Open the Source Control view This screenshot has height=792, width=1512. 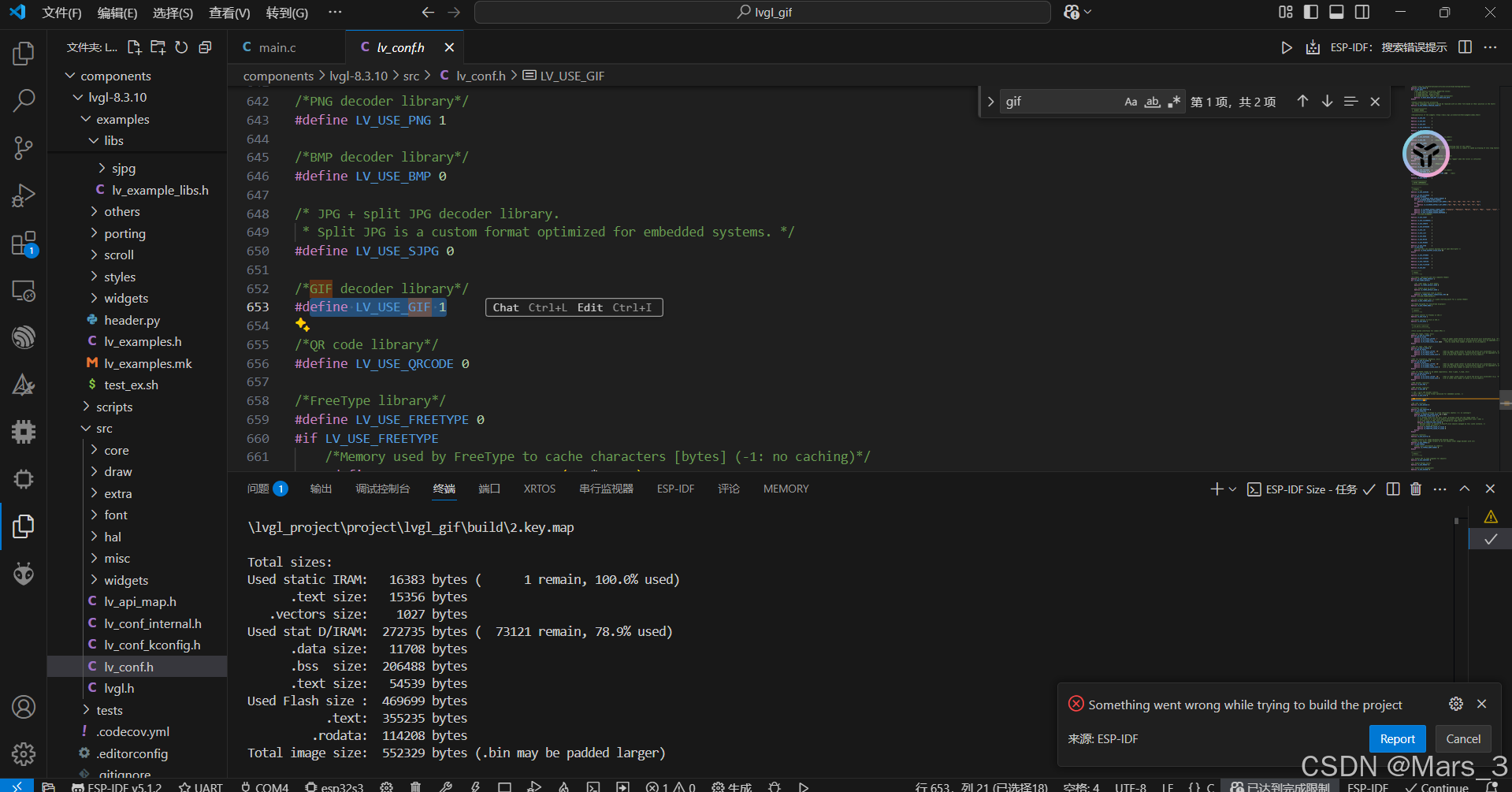tap(24, 148)
